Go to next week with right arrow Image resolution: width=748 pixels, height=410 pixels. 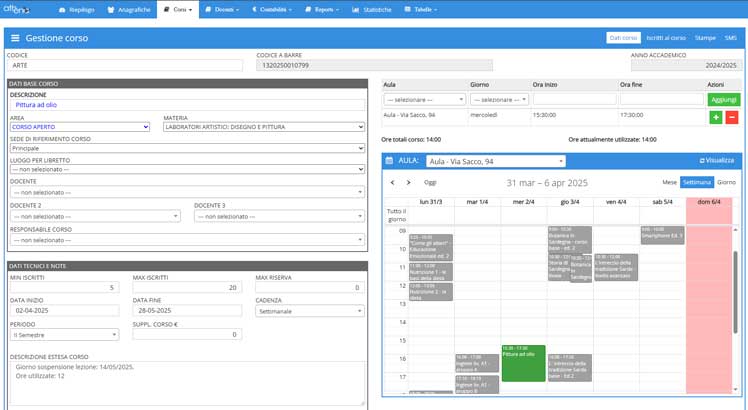[408, 183]
